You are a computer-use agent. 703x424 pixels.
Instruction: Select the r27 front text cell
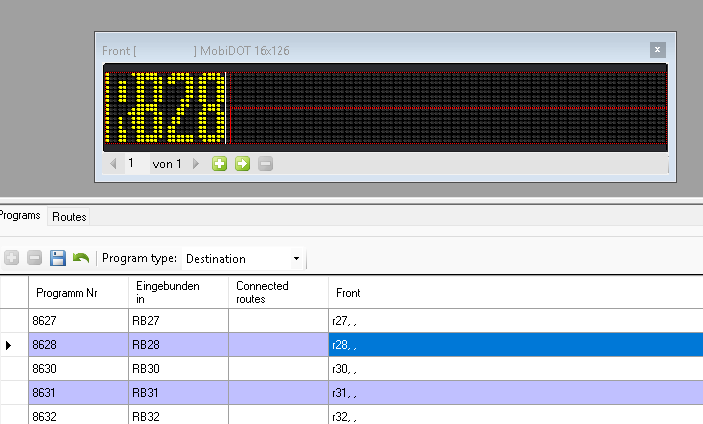pyautogui.click(x=516, y=321)
